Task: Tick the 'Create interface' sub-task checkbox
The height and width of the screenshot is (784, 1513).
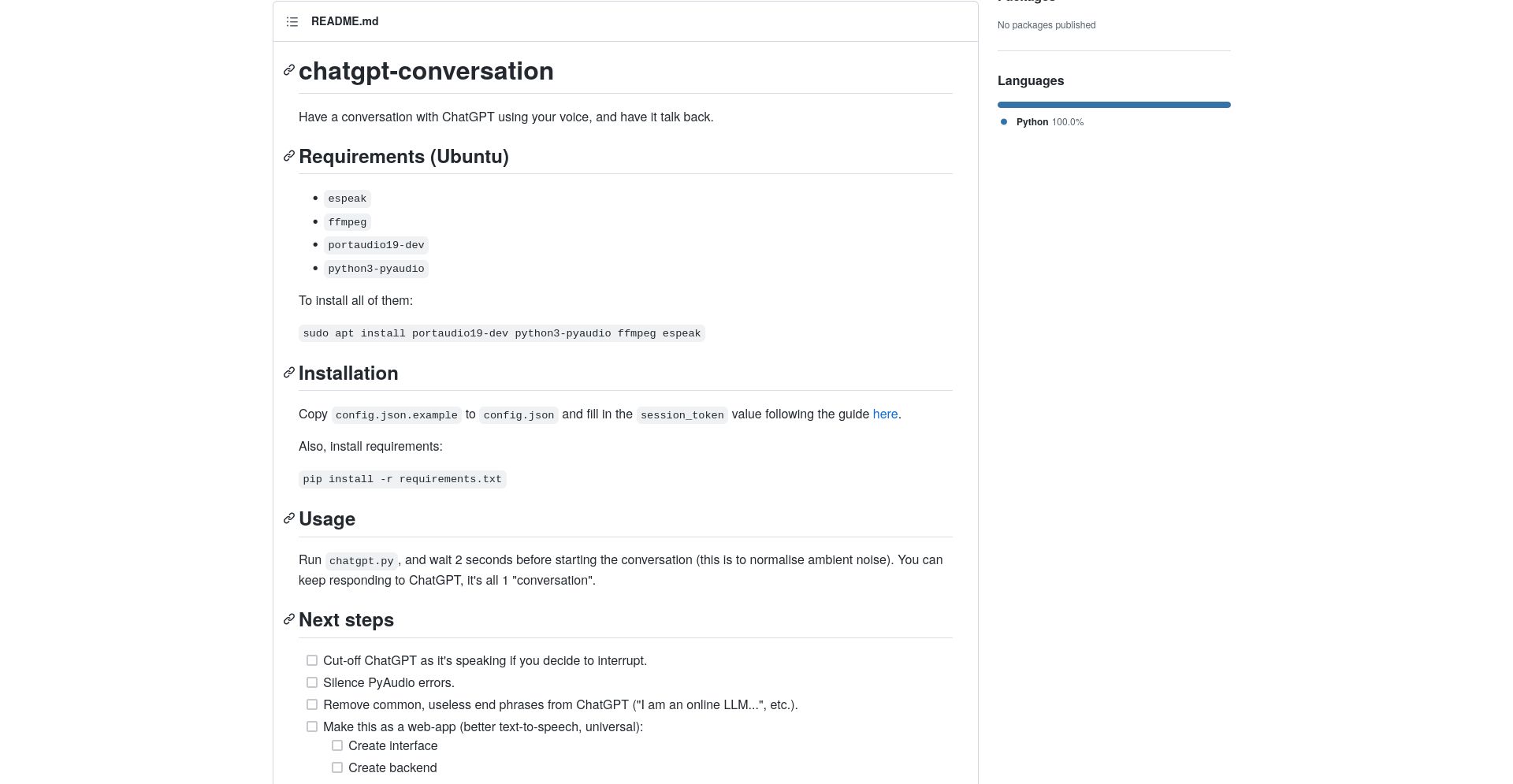Action: click(337, 746)
